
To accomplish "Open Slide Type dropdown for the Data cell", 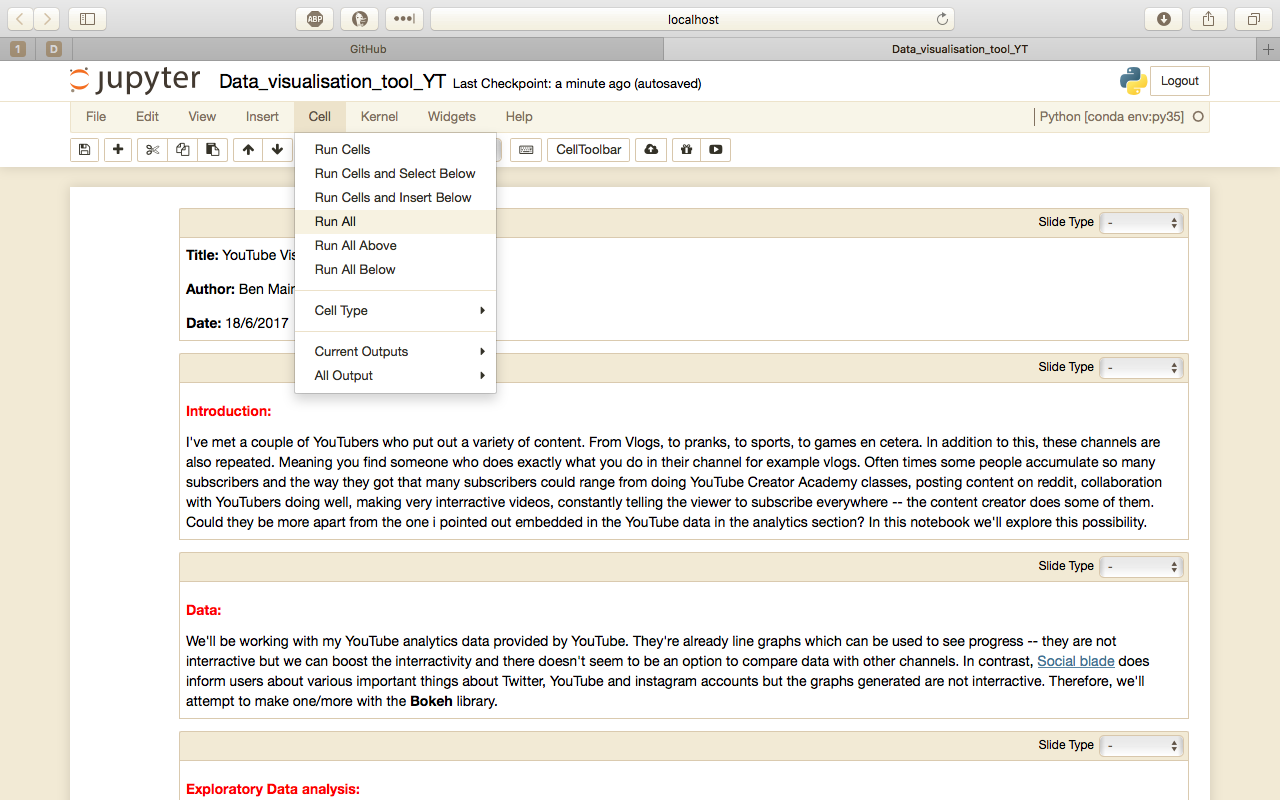I will coord(1141,567).
